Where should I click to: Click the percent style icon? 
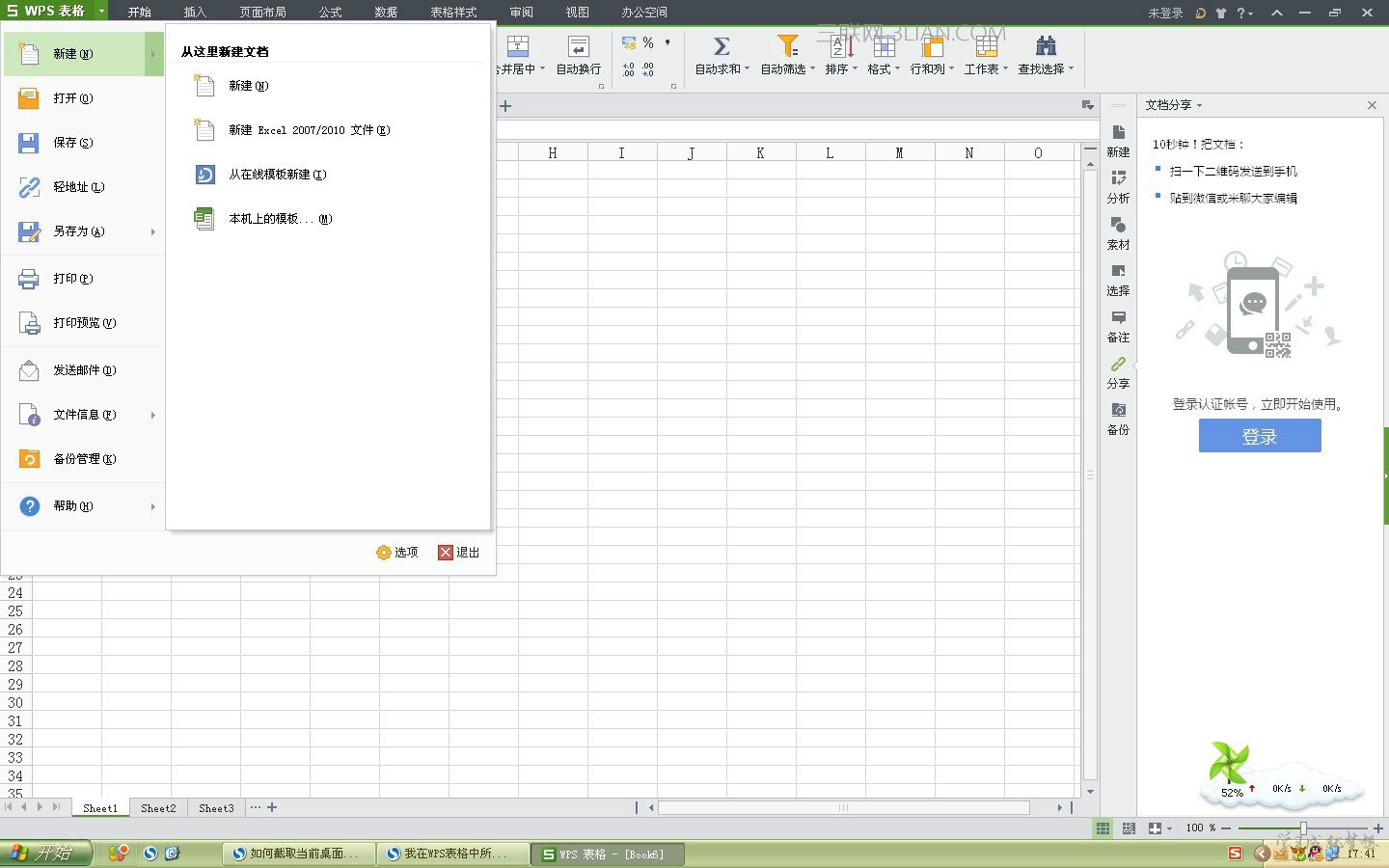click(x=648, y=43)
